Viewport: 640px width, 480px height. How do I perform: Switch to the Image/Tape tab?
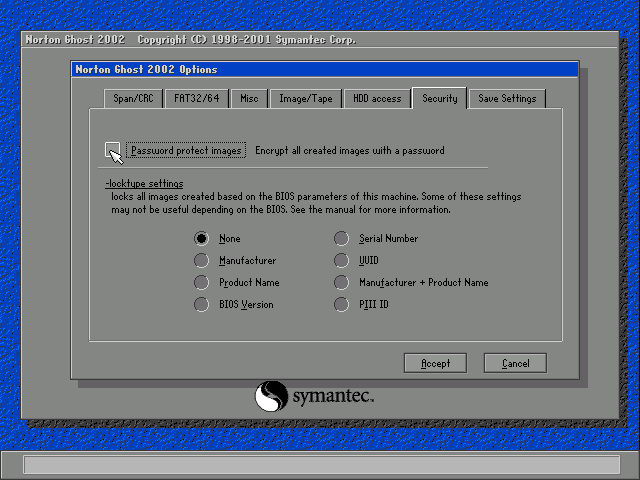point(306,98)
